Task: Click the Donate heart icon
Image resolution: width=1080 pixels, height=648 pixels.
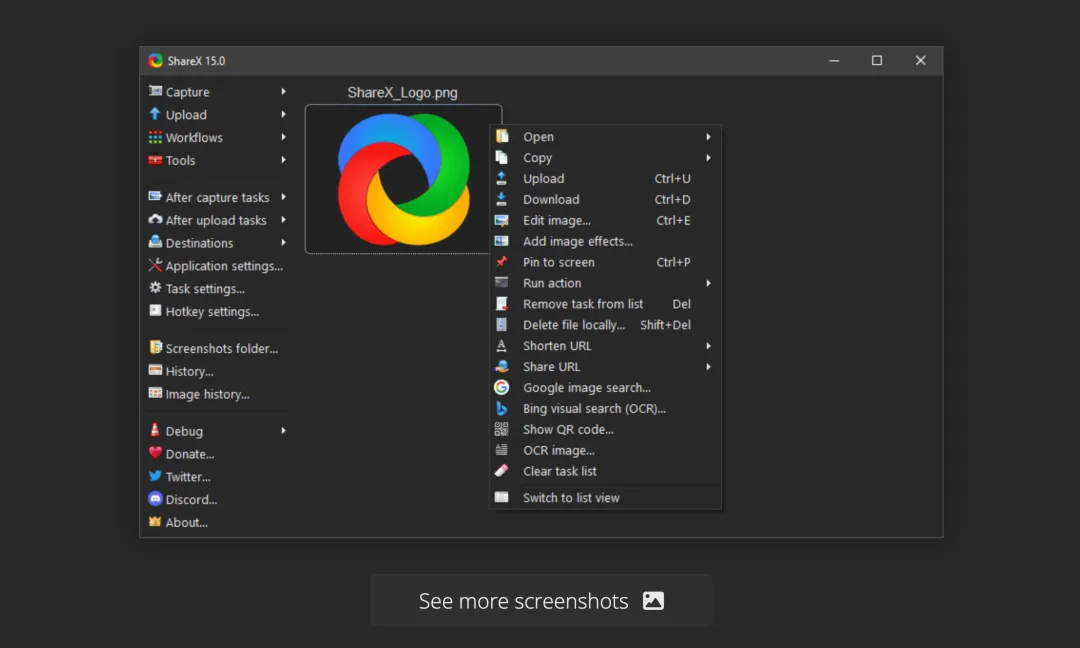Action: [x=155, y=453]
